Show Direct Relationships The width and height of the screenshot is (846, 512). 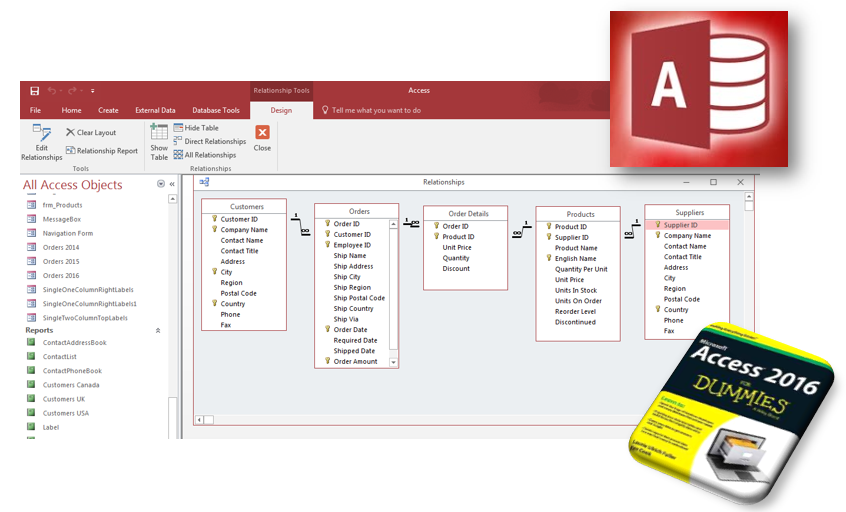pos(209,141)
